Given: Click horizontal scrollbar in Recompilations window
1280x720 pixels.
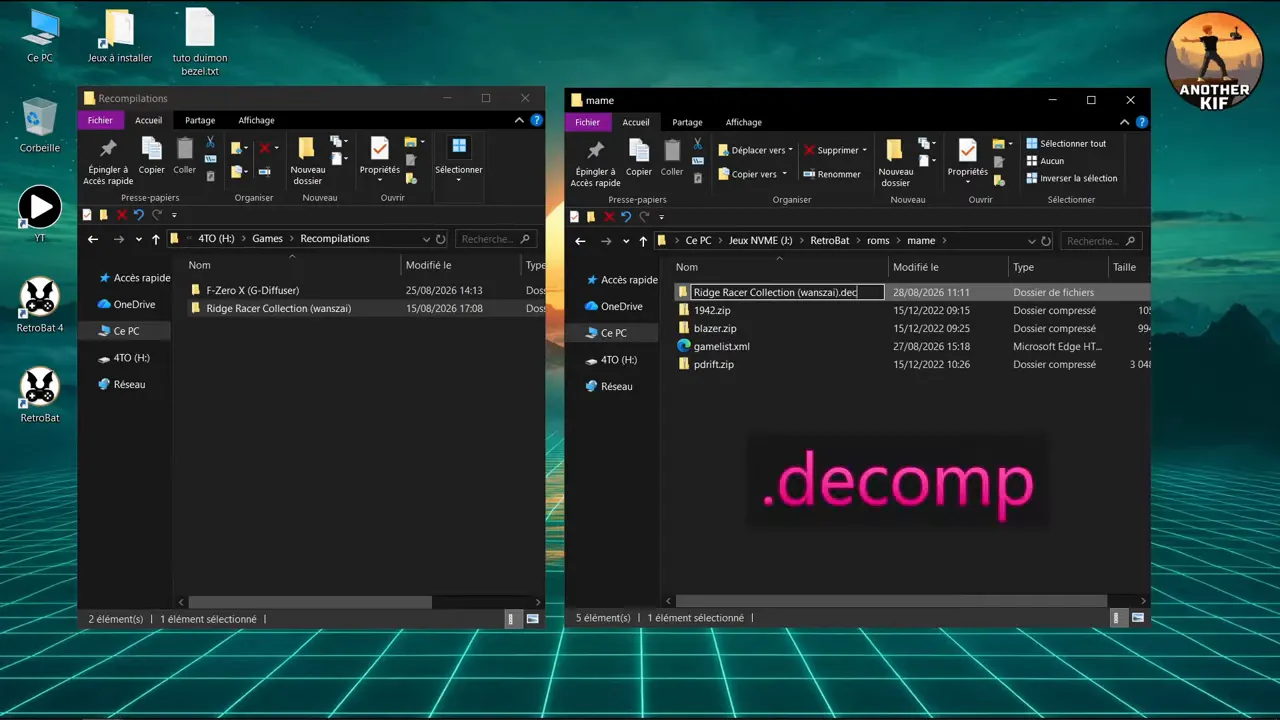Looking at the screenshot, I should (x=309, y=602).
